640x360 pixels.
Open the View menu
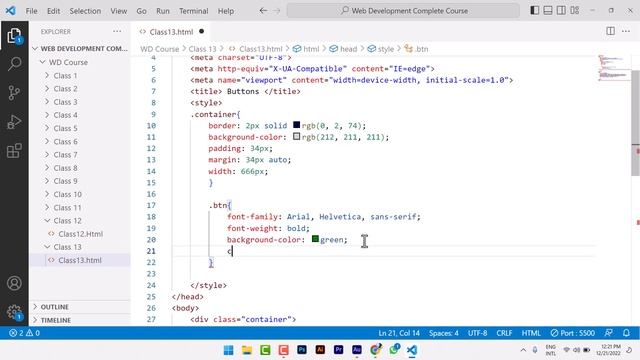coord(118,11)
